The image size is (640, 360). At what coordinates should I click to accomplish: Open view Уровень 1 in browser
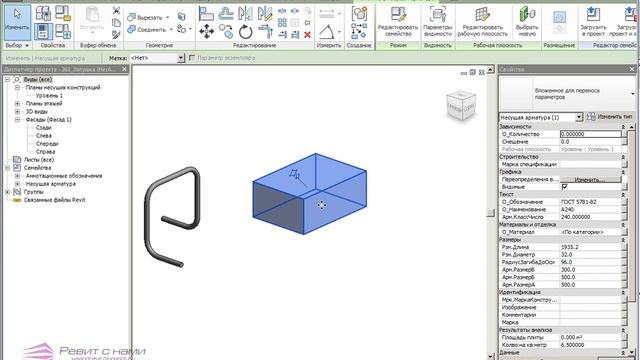tap(49, 96)
